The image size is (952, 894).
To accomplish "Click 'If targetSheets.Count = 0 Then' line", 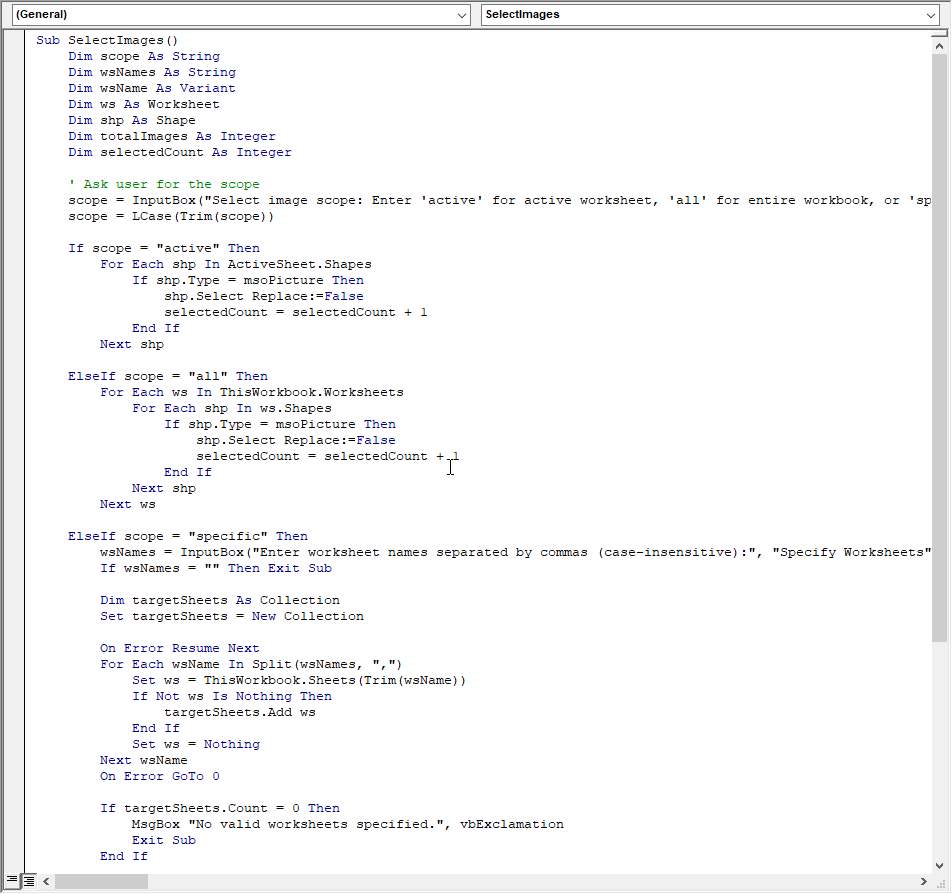I will click(220, 808).
